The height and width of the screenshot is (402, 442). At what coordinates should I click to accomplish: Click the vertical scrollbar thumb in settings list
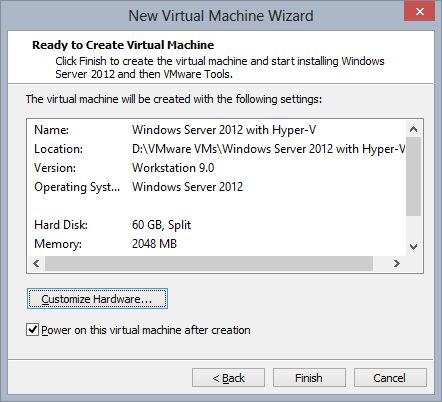pos(414,176)
